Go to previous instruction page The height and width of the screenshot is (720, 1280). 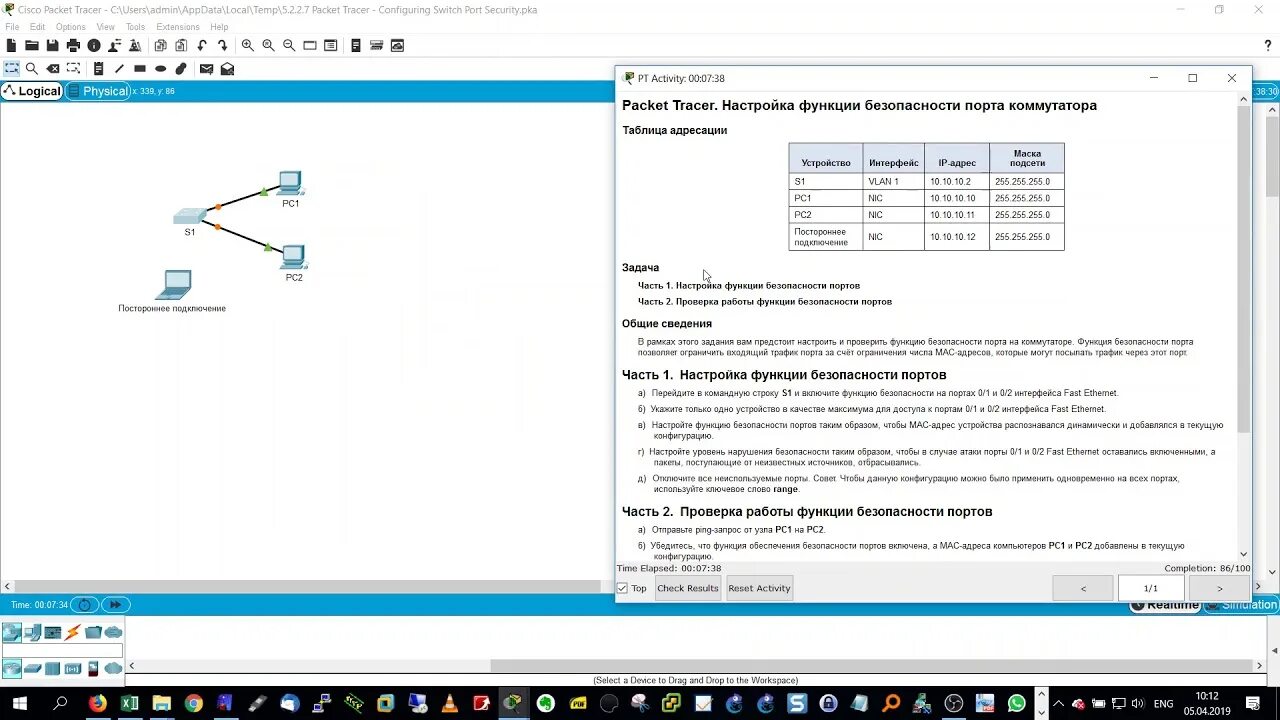(x=1083, y=588)
